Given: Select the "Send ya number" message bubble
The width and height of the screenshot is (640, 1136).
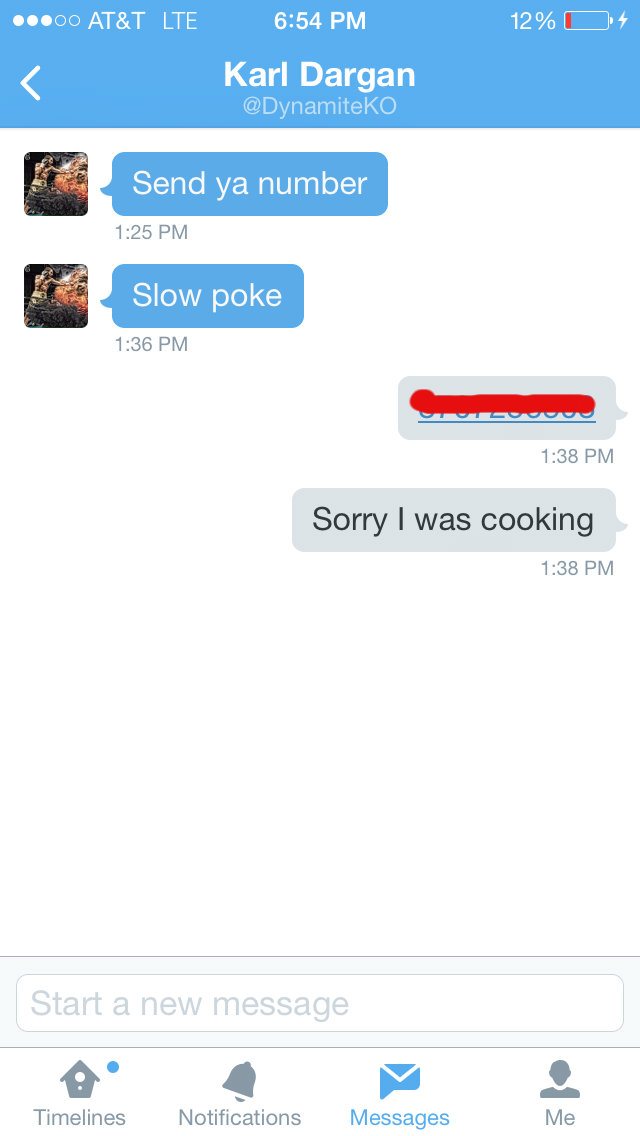Looking at the screenshot, I should pos(249,184).
